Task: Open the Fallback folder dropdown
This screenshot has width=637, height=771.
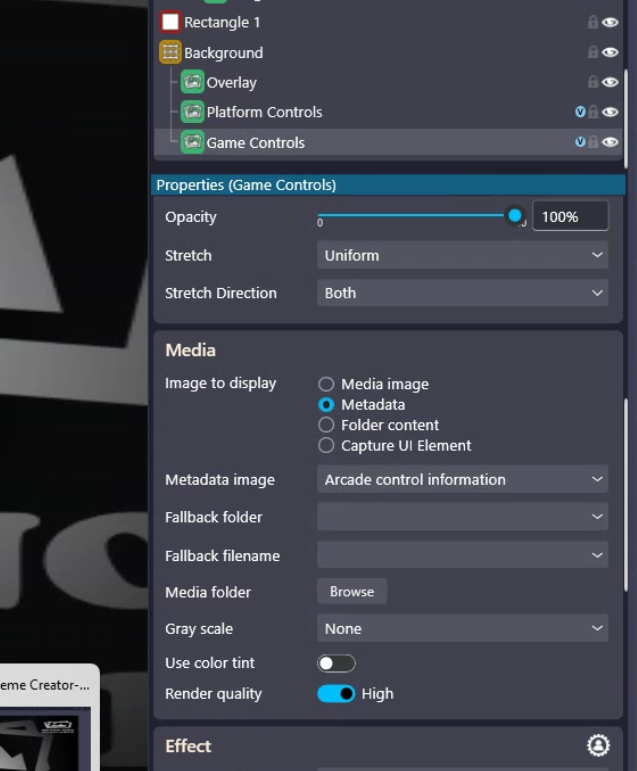Action: [462, 517]
